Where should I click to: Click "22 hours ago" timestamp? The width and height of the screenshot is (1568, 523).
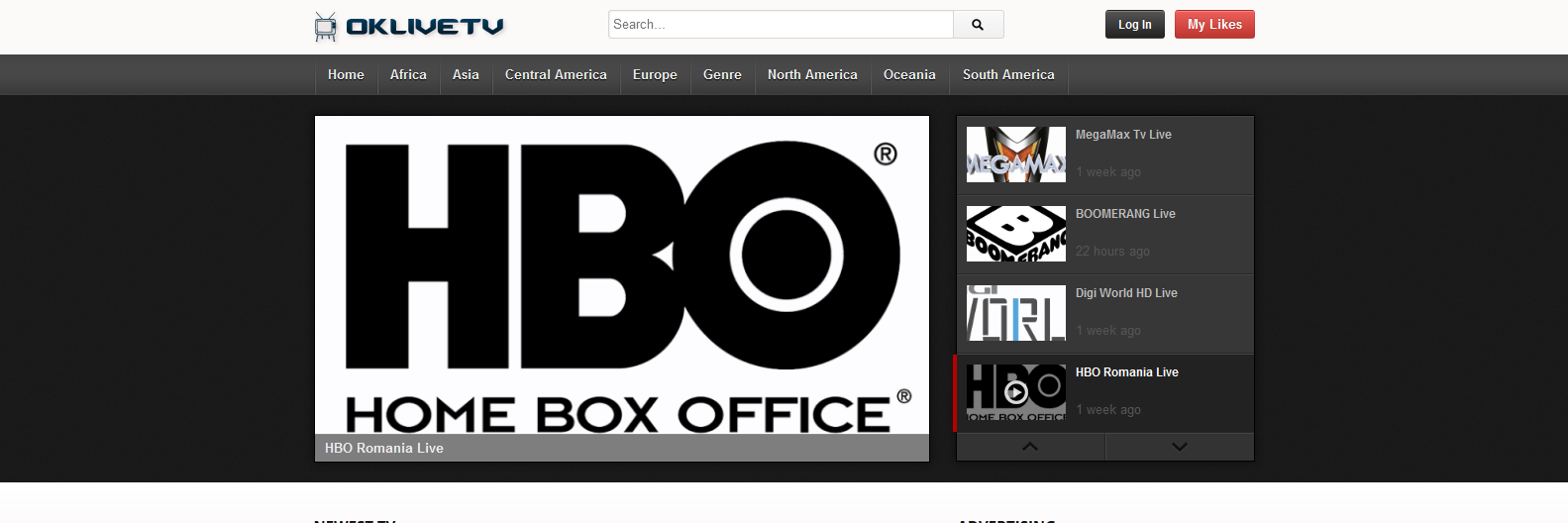pos(1112,252)
